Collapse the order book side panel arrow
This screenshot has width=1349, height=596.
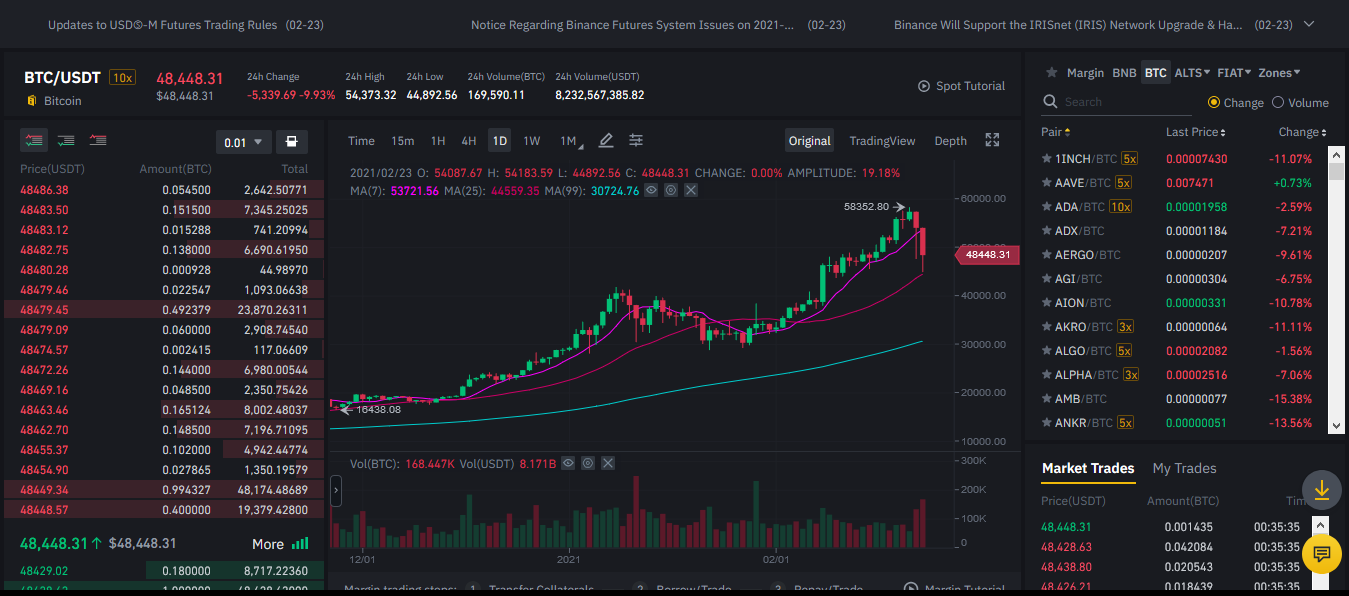click(x=336, y=490)
